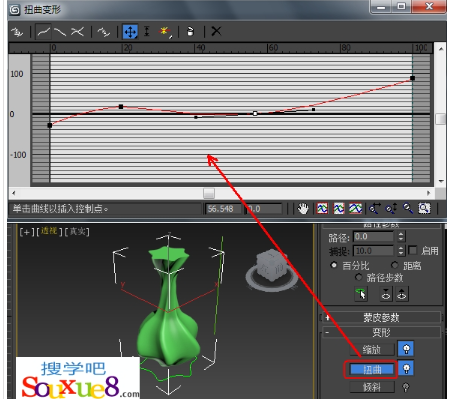Toggle the 扭曲 deformation lightbulb
This screenshot has width=456, height=399.
pyautogui.click(x=406, y=369)
